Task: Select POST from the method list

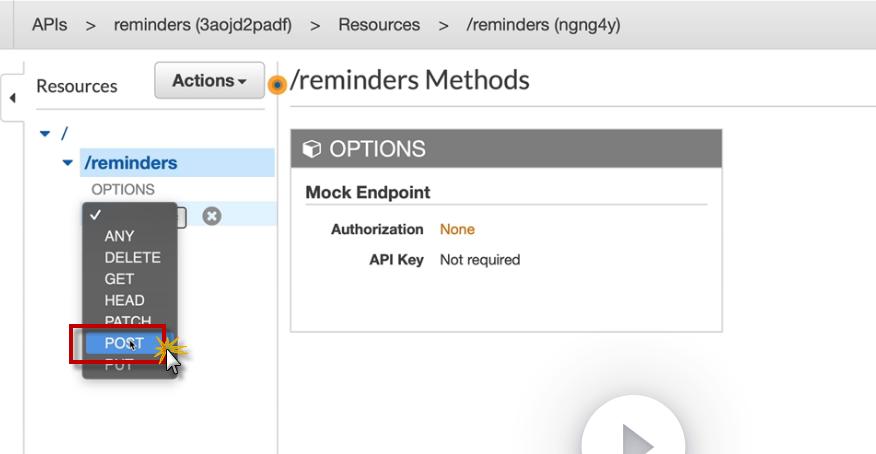Action: coord(124,343)
